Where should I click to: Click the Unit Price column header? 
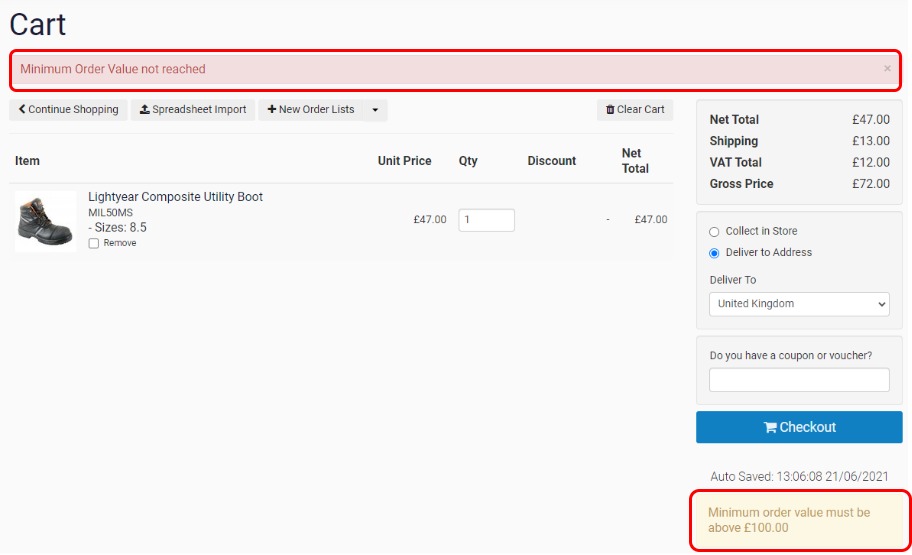404,161
